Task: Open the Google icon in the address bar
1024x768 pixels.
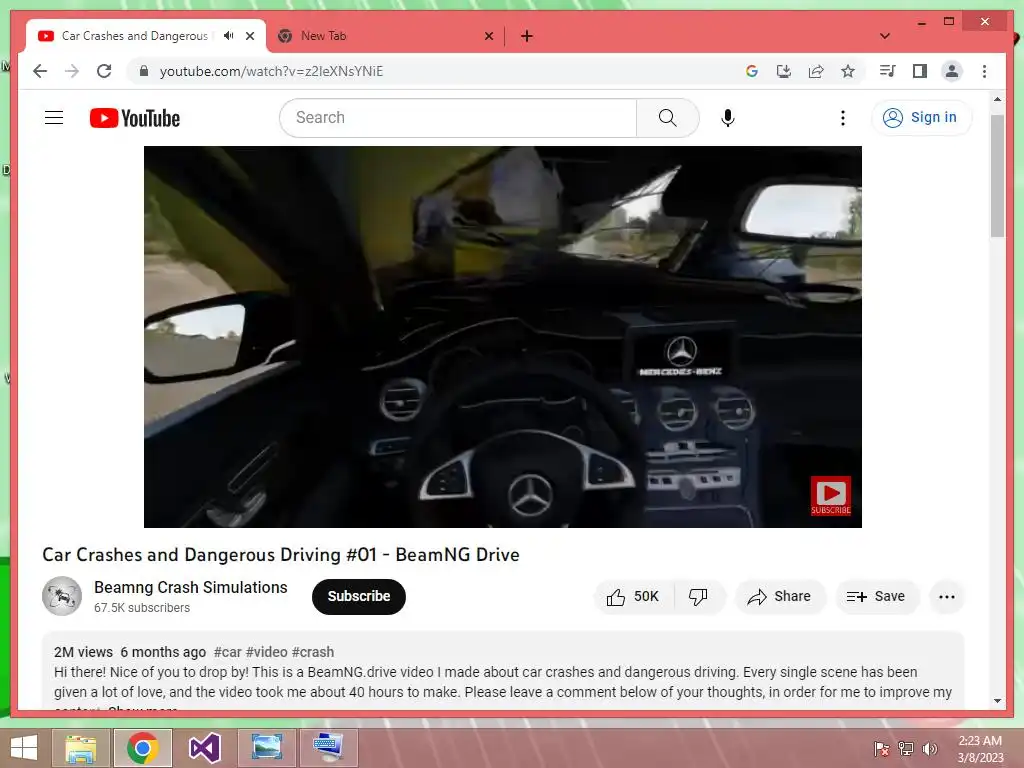Action: pyautogui.click(x=752, y=71)
